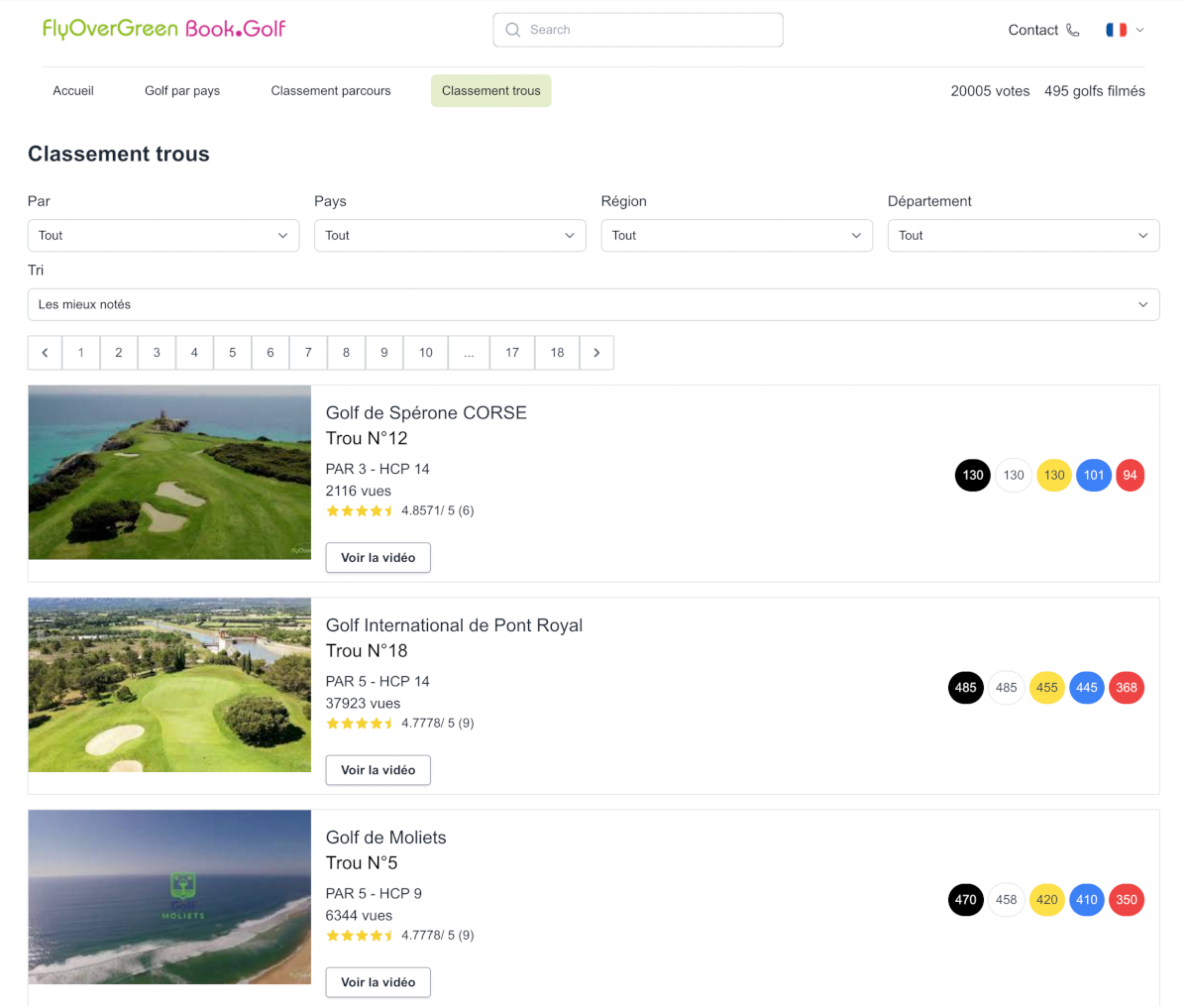Click yellow tee 420 on Moliets

[x=1047, y=899]
